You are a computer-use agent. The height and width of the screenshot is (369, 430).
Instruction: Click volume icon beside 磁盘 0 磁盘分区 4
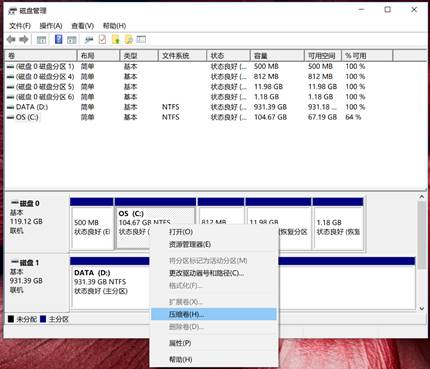pos(10,77)
